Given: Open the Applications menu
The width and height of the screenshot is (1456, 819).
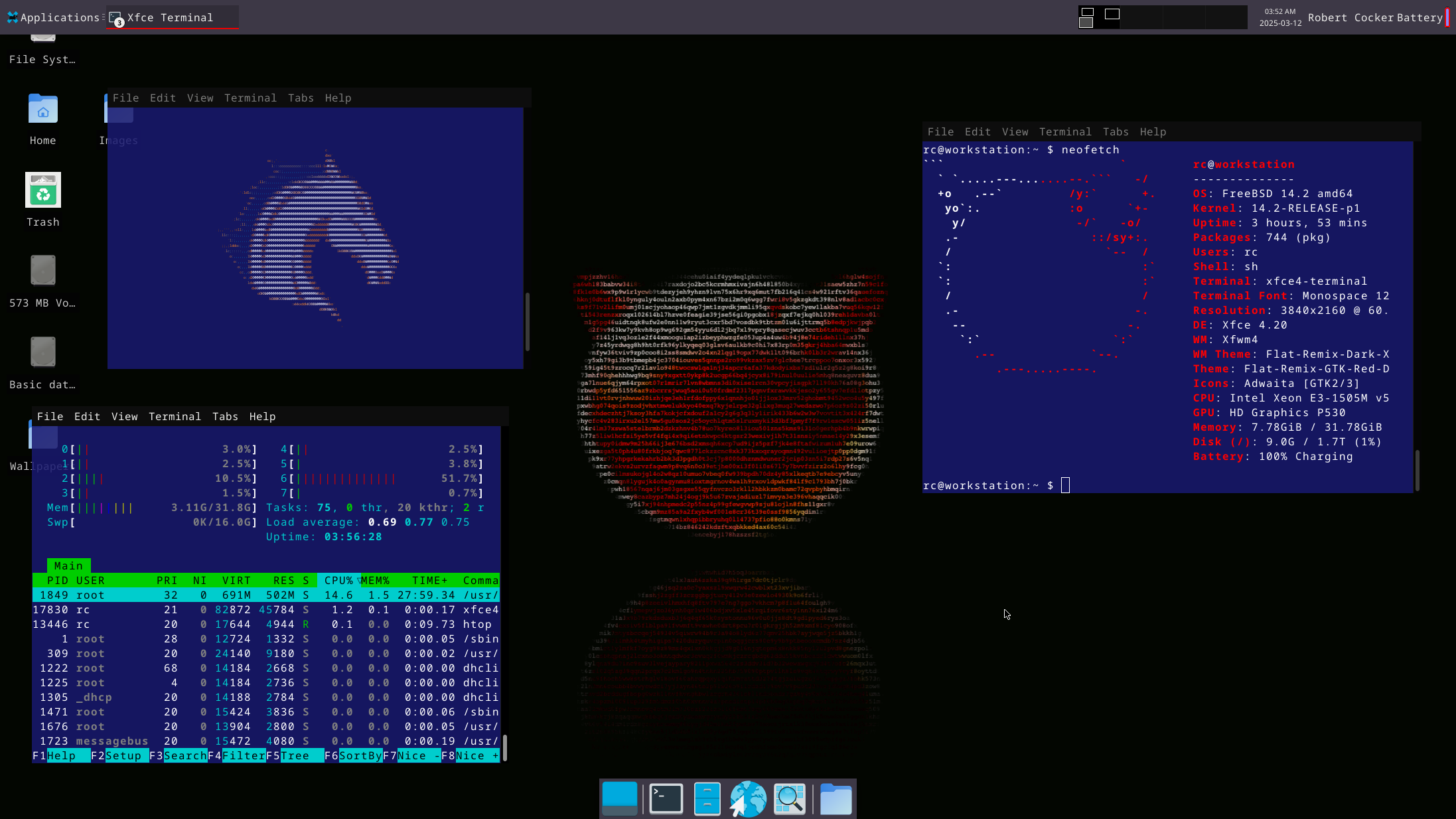Looking at the screenshot, I should (53, 17).
